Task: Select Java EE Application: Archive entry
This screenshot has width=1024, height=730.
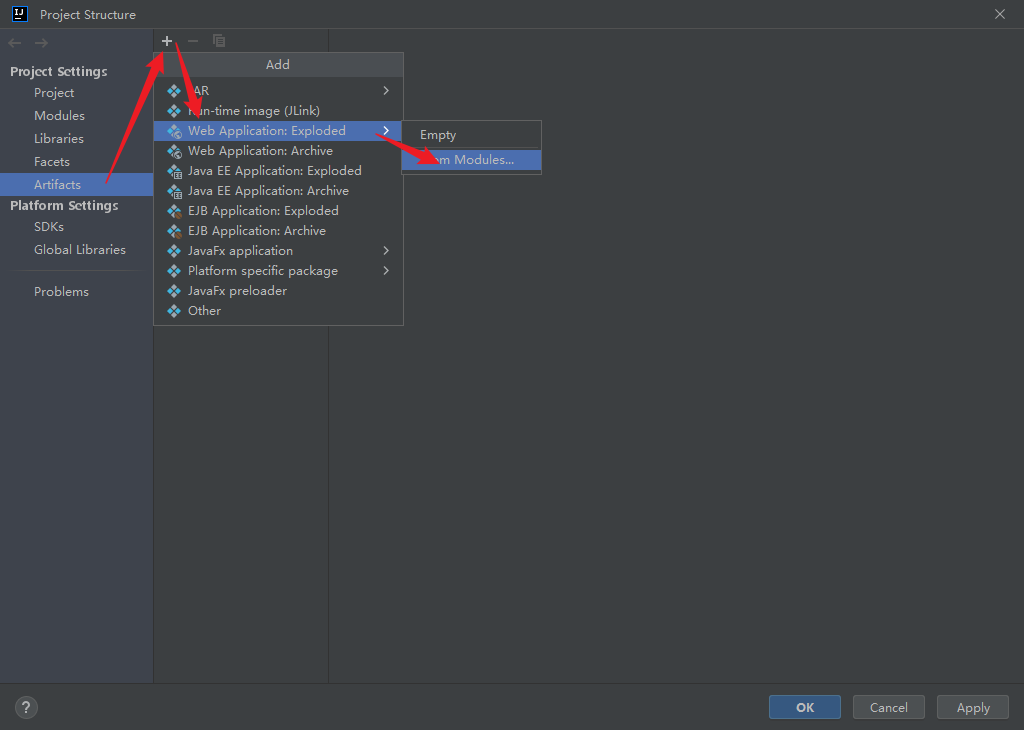Action: coord(278,191)
